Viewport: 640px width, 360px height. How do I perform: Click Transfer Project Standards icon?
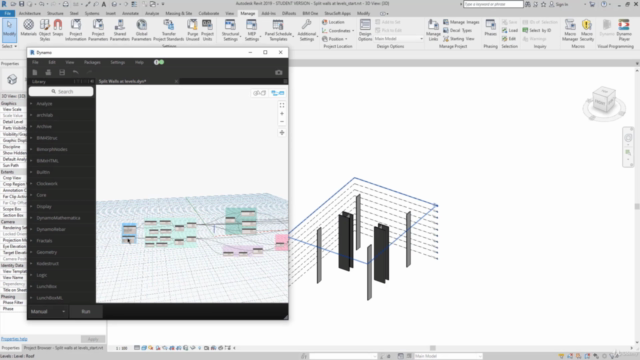click(169, 30)
